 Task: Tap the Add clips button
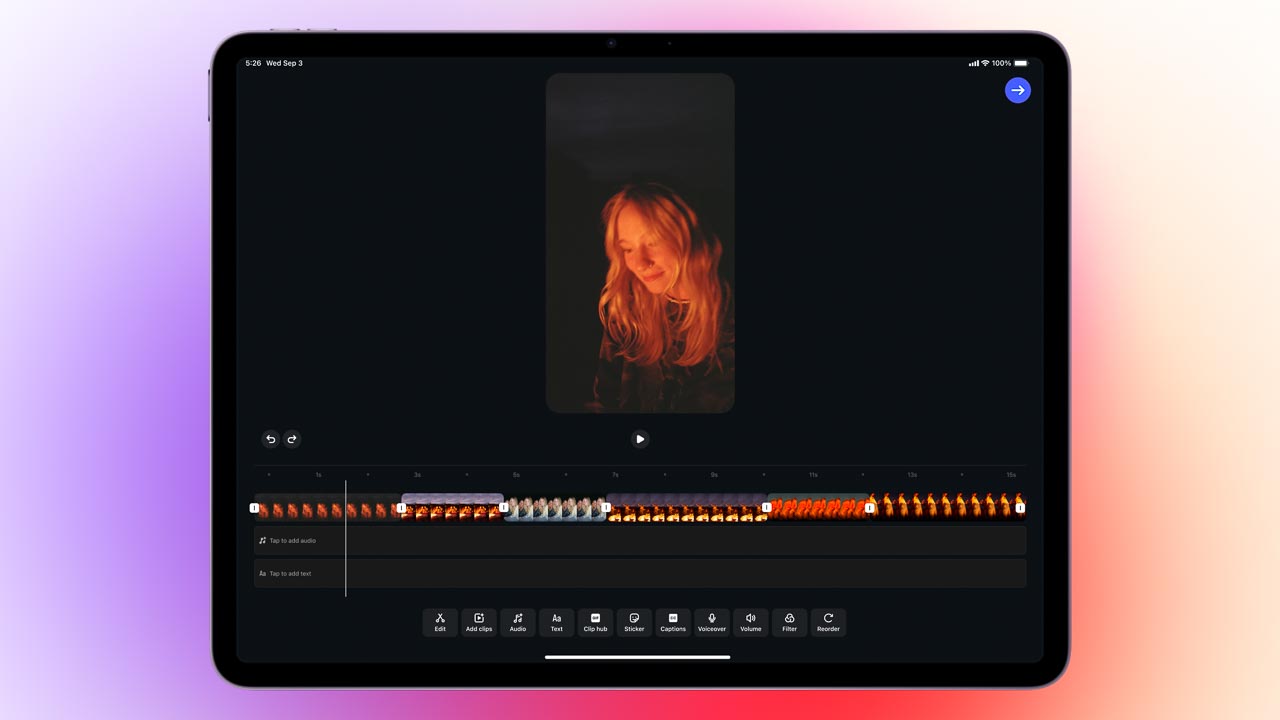[x=479, y=622]
